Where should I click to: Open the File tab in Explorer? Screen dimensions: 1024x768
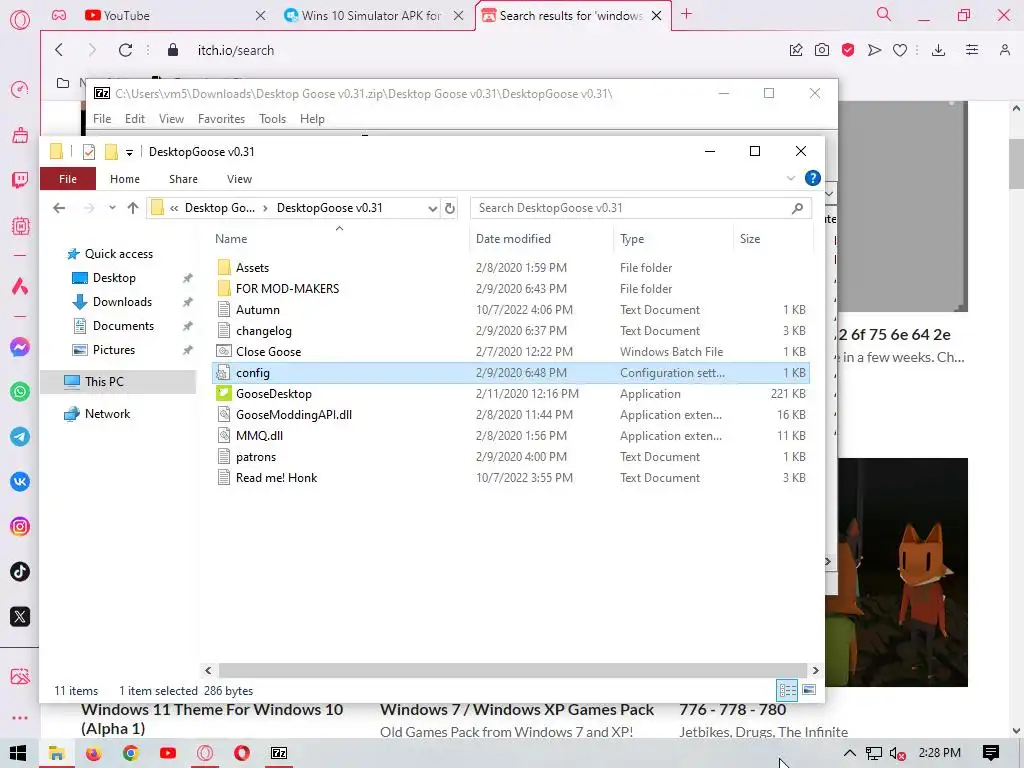(x=68, y=178)
